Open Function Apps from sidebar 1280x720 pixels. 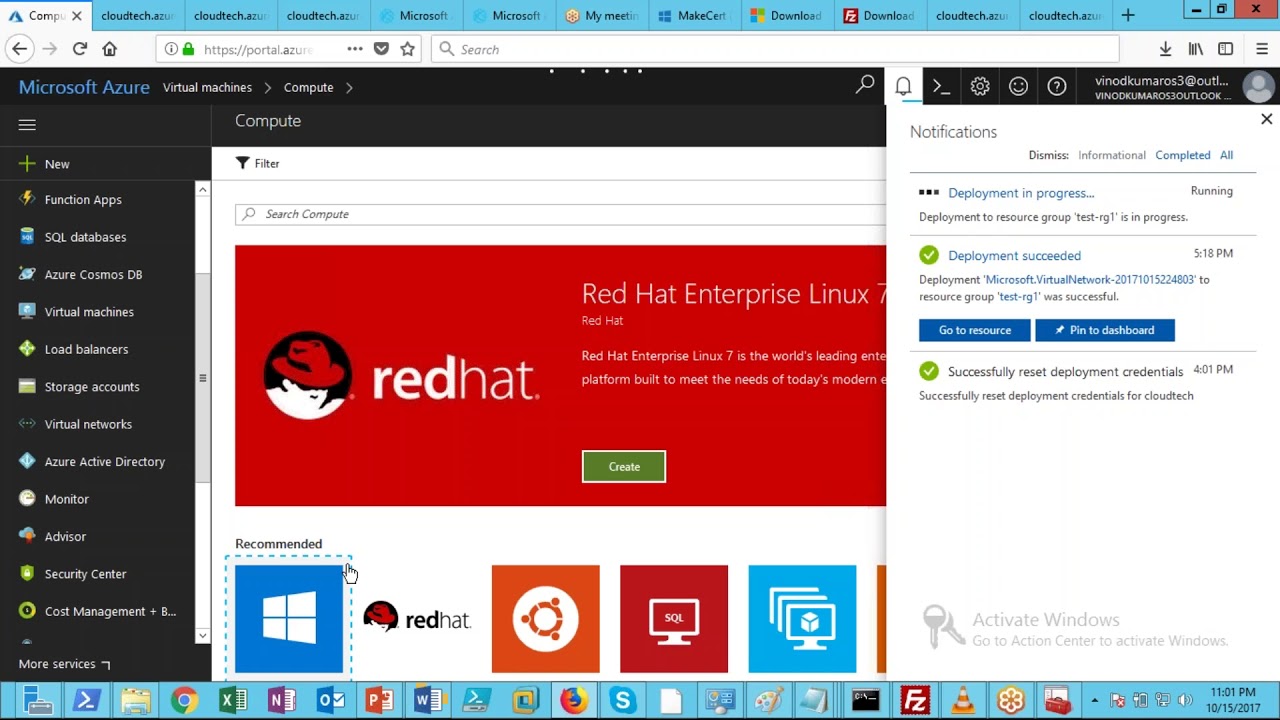pyautogui.click(x=83, y=200)
